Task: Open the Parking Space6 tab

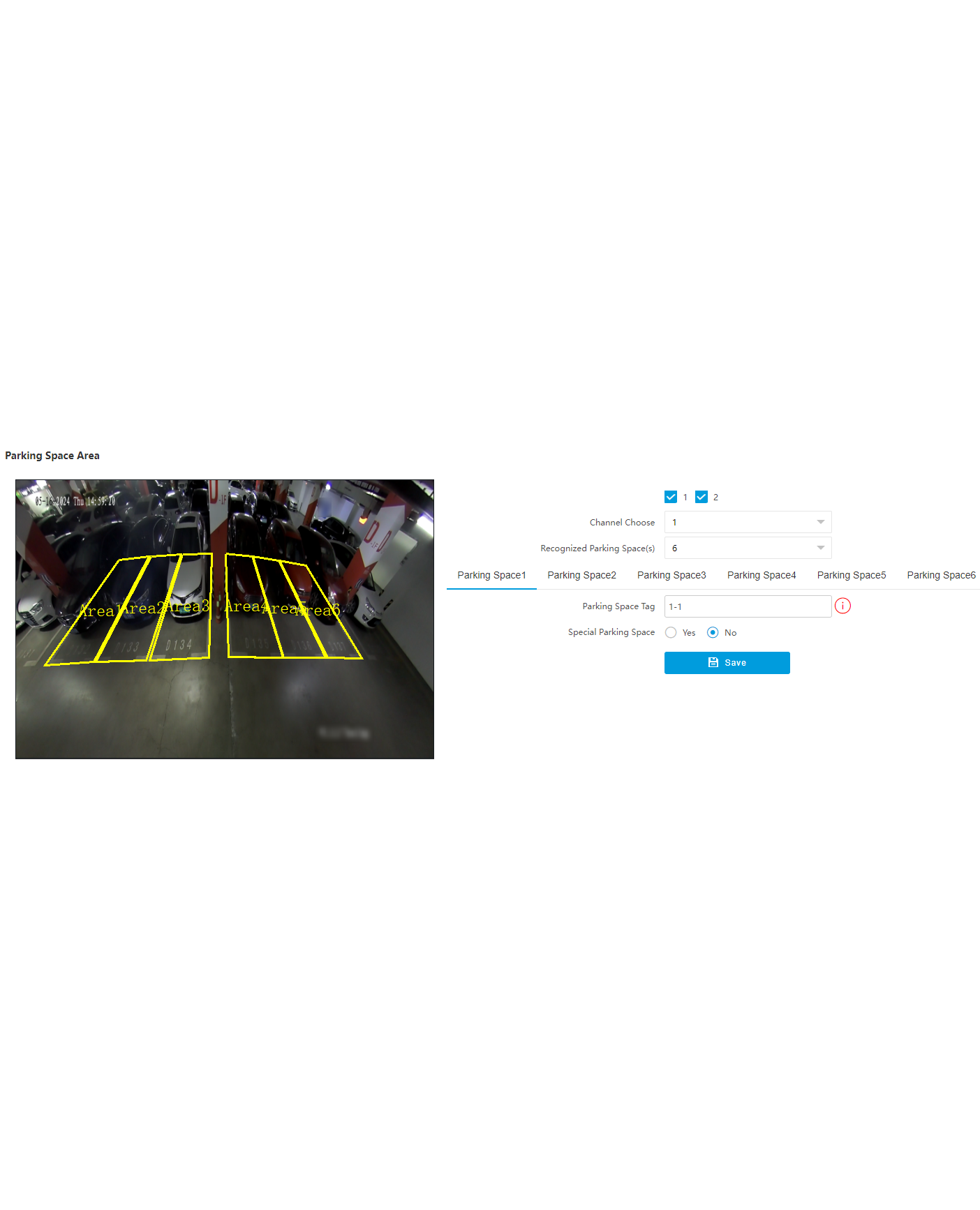Action: (941, 575)
